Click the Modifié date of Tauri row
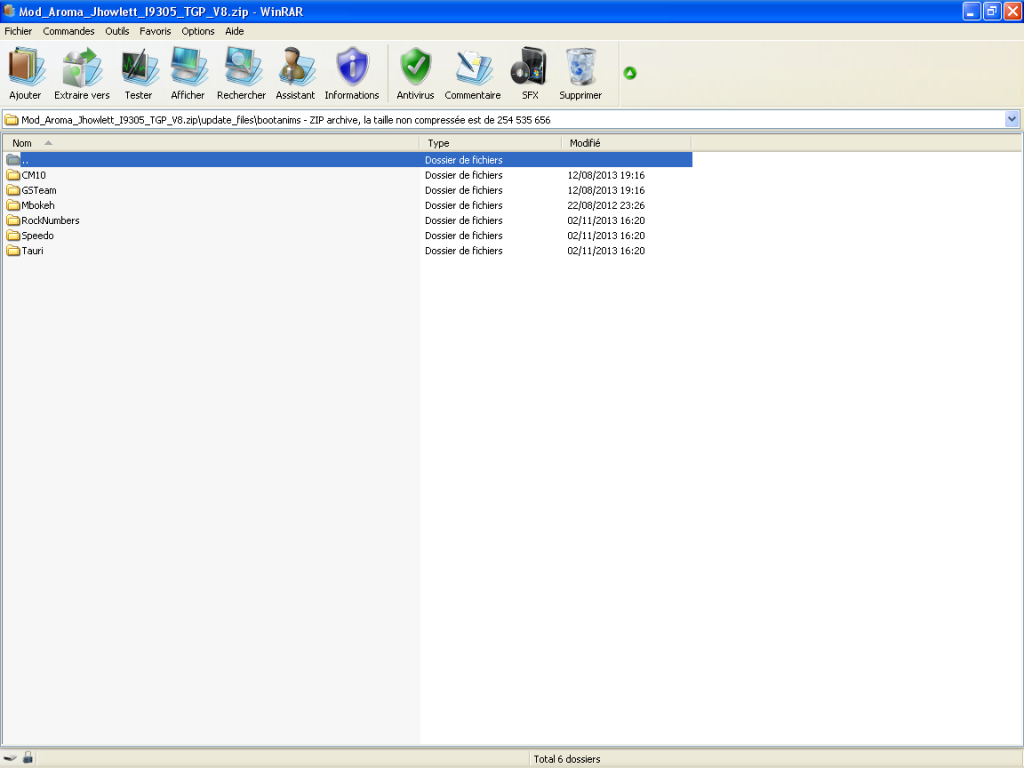Screen dimensions: 1024x768 606,250
